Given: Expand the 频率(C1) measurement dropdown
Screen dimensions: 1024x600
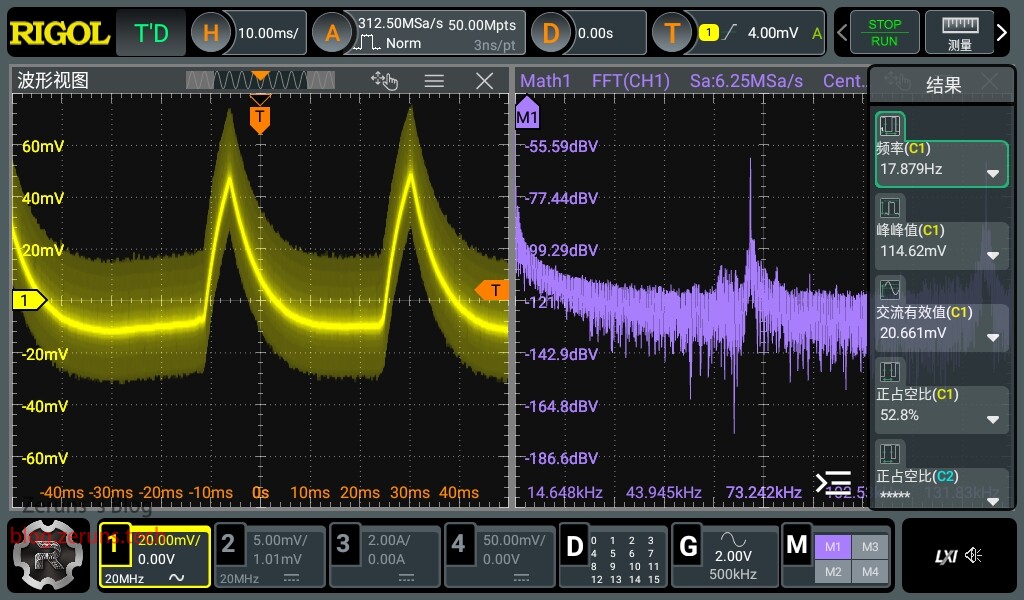Looking at the screenshot, I should 993,173.
